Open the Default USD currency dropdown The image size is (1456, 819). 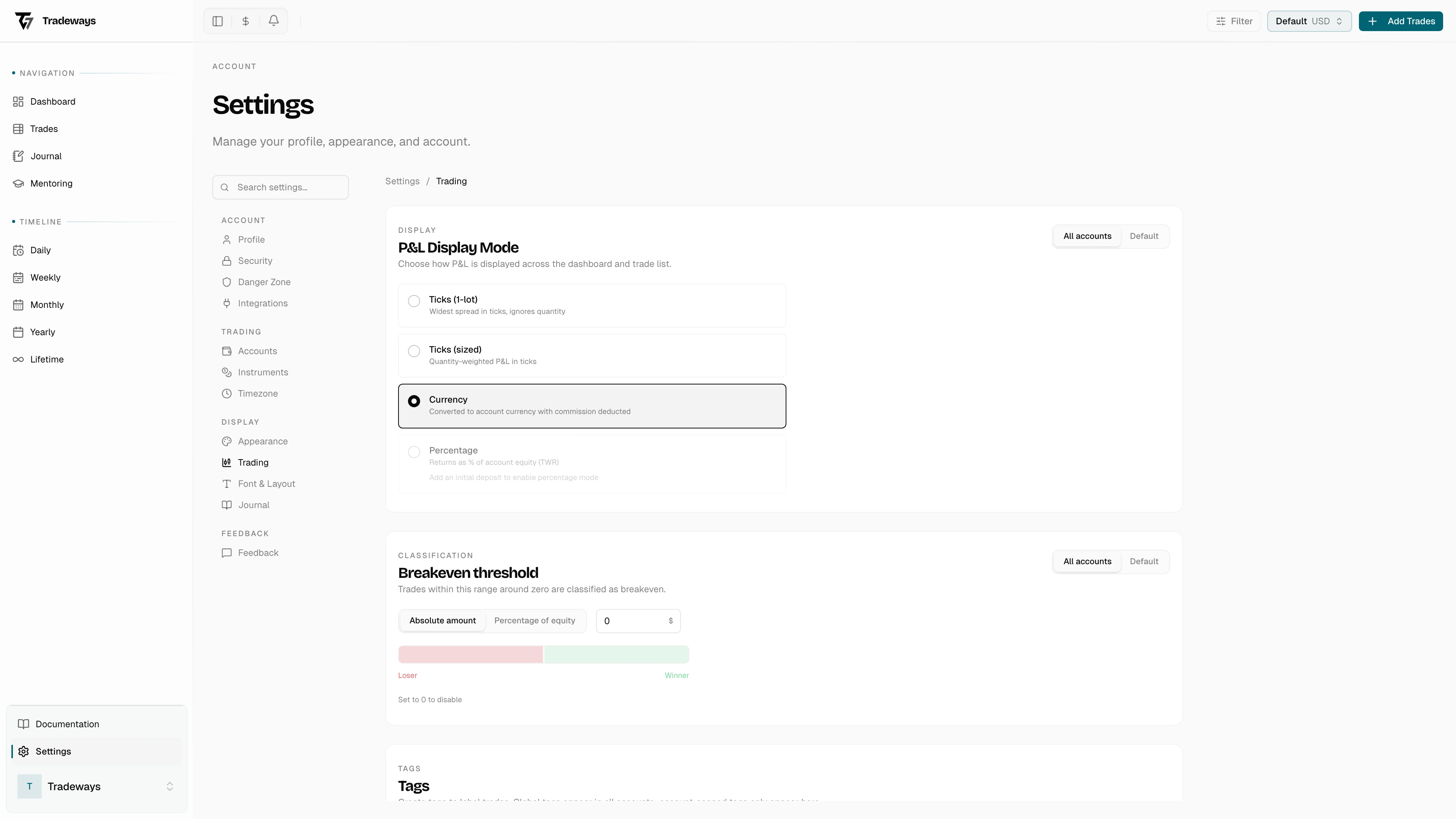pos(1309,21)
